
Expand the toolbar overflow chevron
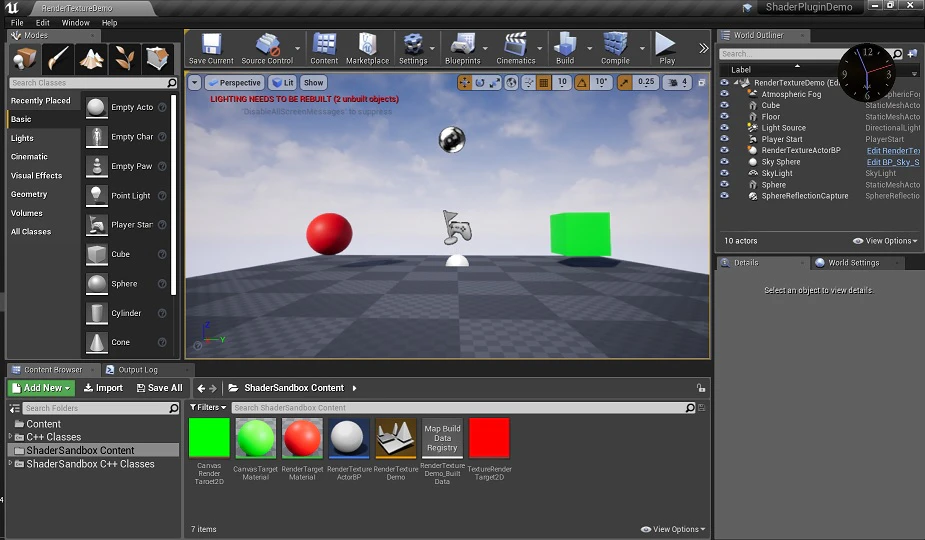(703, 48)
